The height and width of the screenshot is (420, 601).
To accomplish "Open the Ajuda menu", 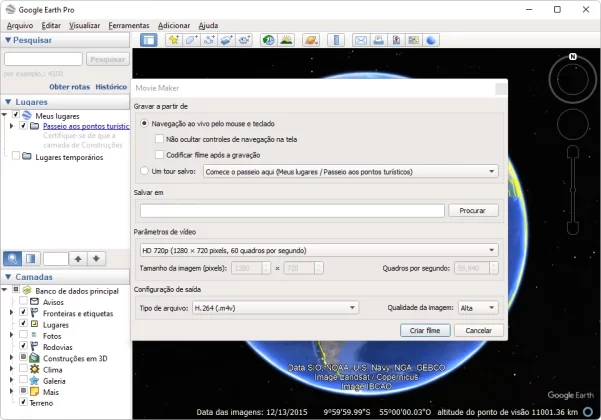I will coord(208,25).
